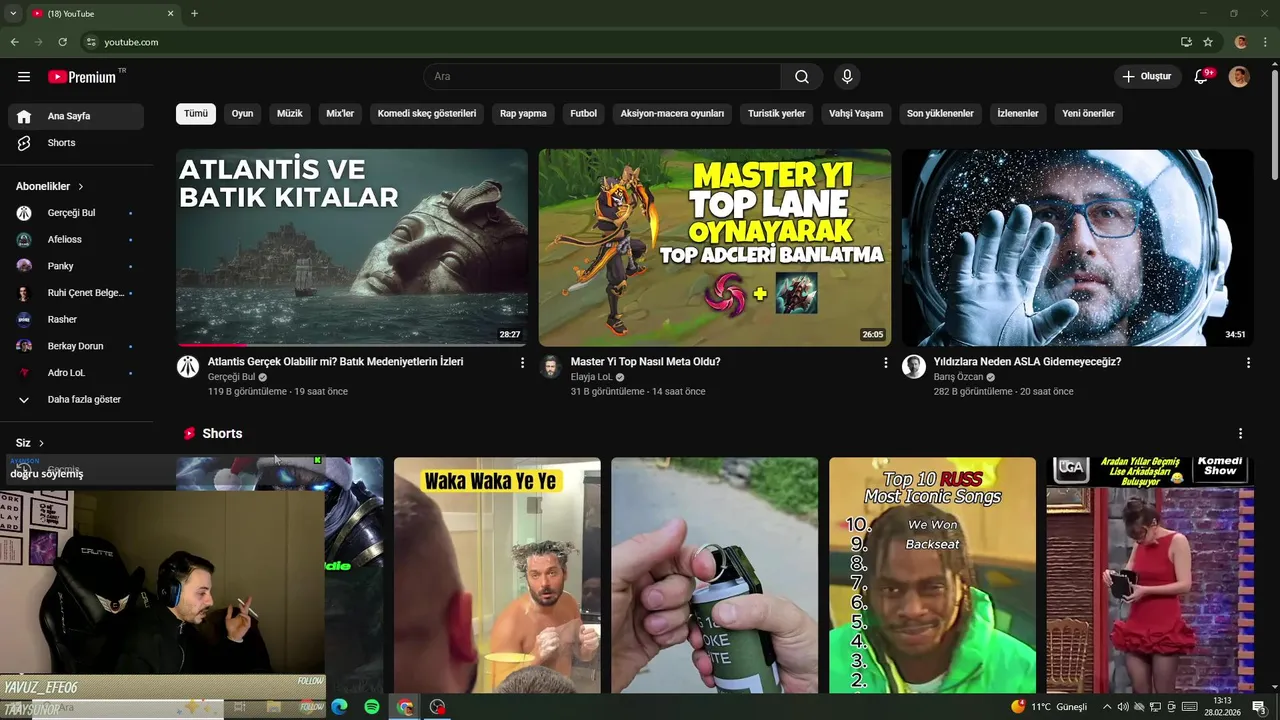Image resolution: width=1280 pixels, height=720 pixels.
Task: Expand the Abonelikler section
Action: point(50,186)
